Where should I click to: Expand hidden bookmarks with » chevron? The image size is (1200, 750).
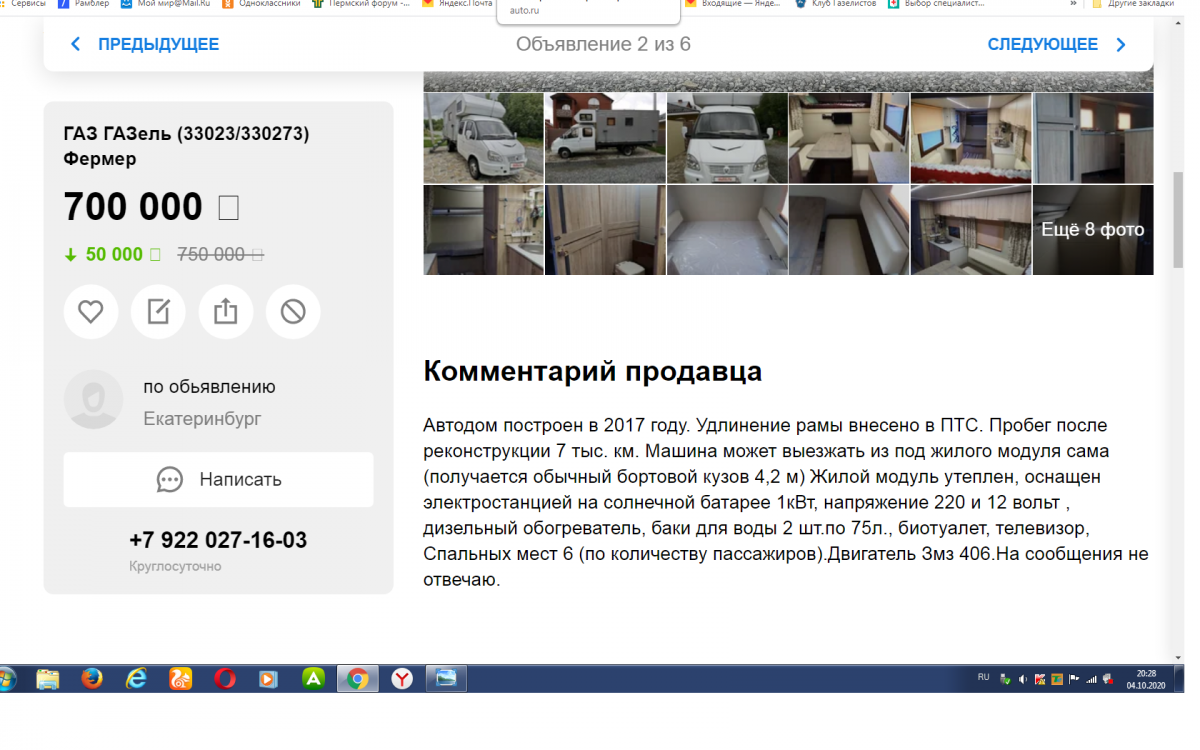pyautogui.click(x=1073, y=4)
